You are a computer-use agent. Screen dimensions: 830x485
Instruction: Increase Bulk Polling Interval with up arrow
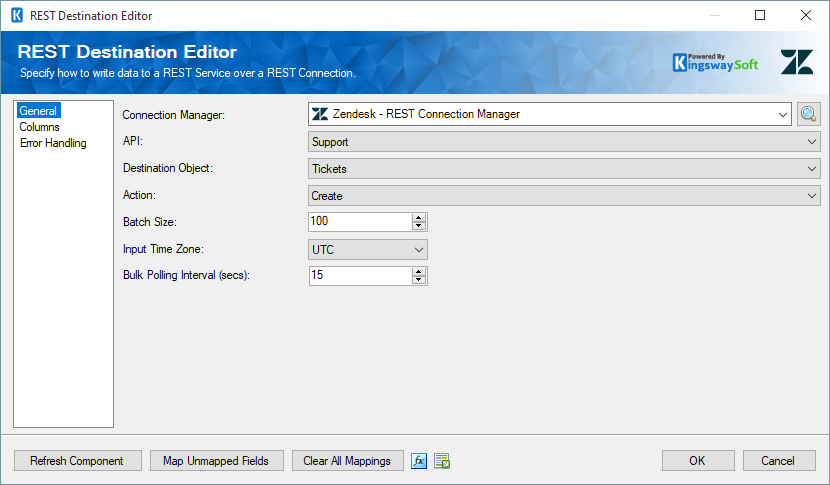[x=419, y=271]
